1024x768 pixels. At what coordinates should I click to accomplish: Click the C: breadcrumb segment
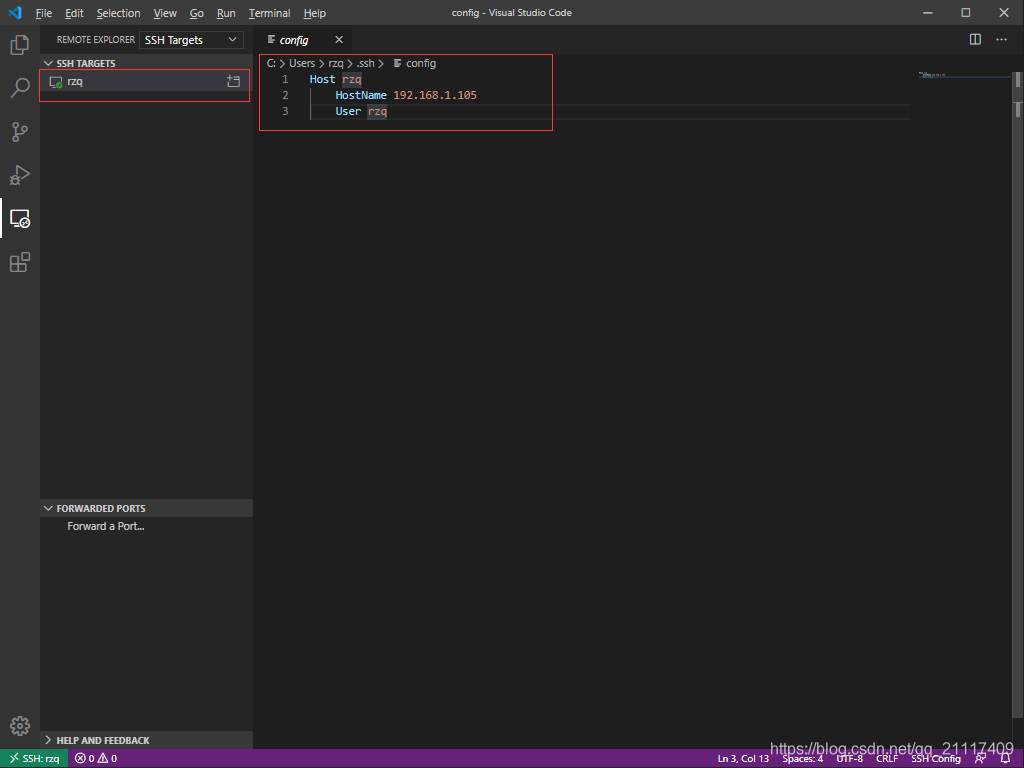271,63
